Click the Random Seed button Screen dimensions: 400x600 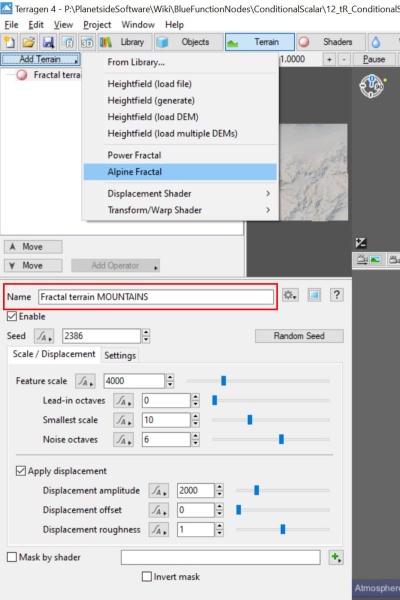(x=299, y=336)
